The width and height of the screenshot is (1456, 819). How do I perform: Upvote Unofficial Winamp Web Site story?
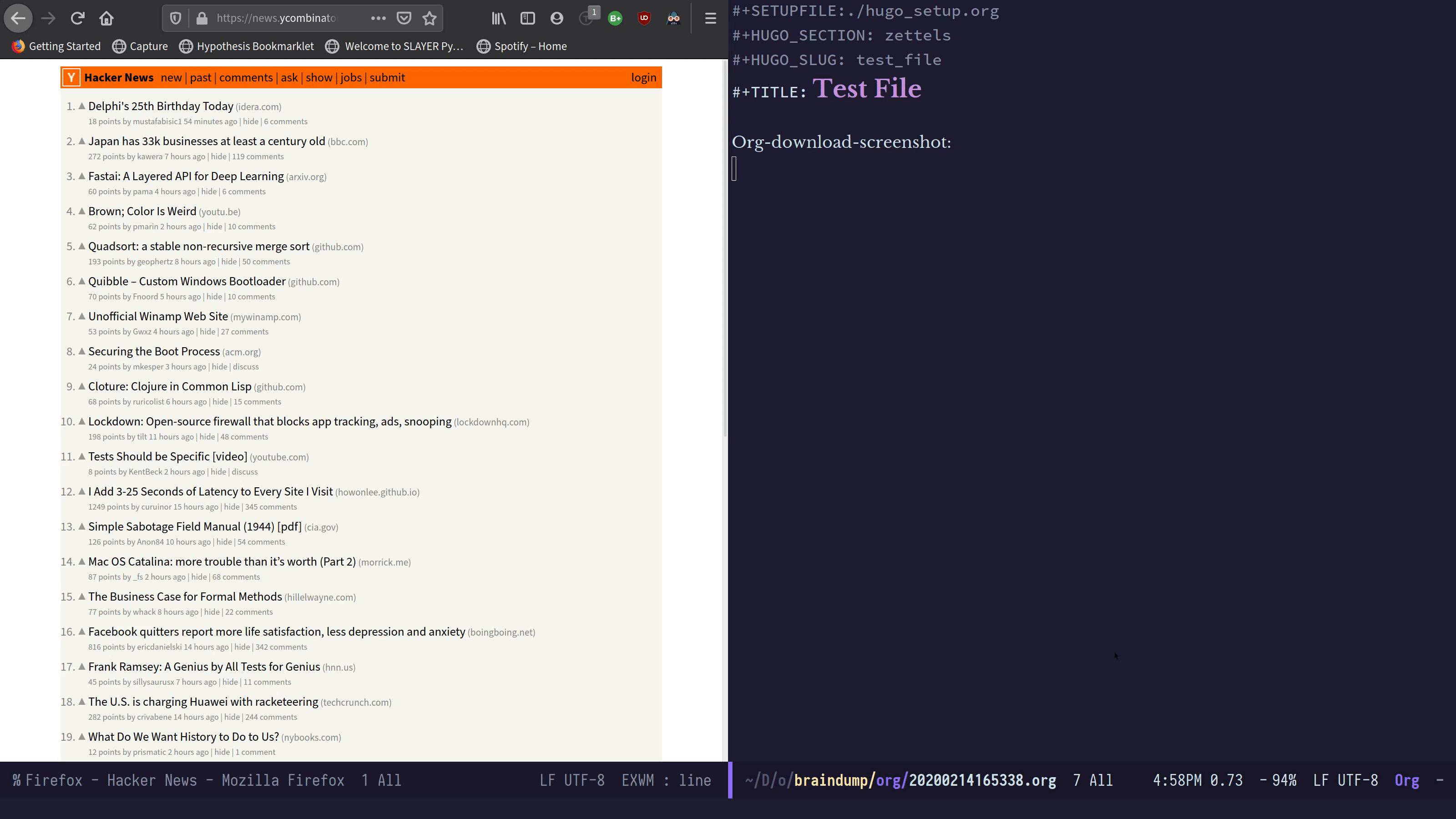[x=82, y=316]
